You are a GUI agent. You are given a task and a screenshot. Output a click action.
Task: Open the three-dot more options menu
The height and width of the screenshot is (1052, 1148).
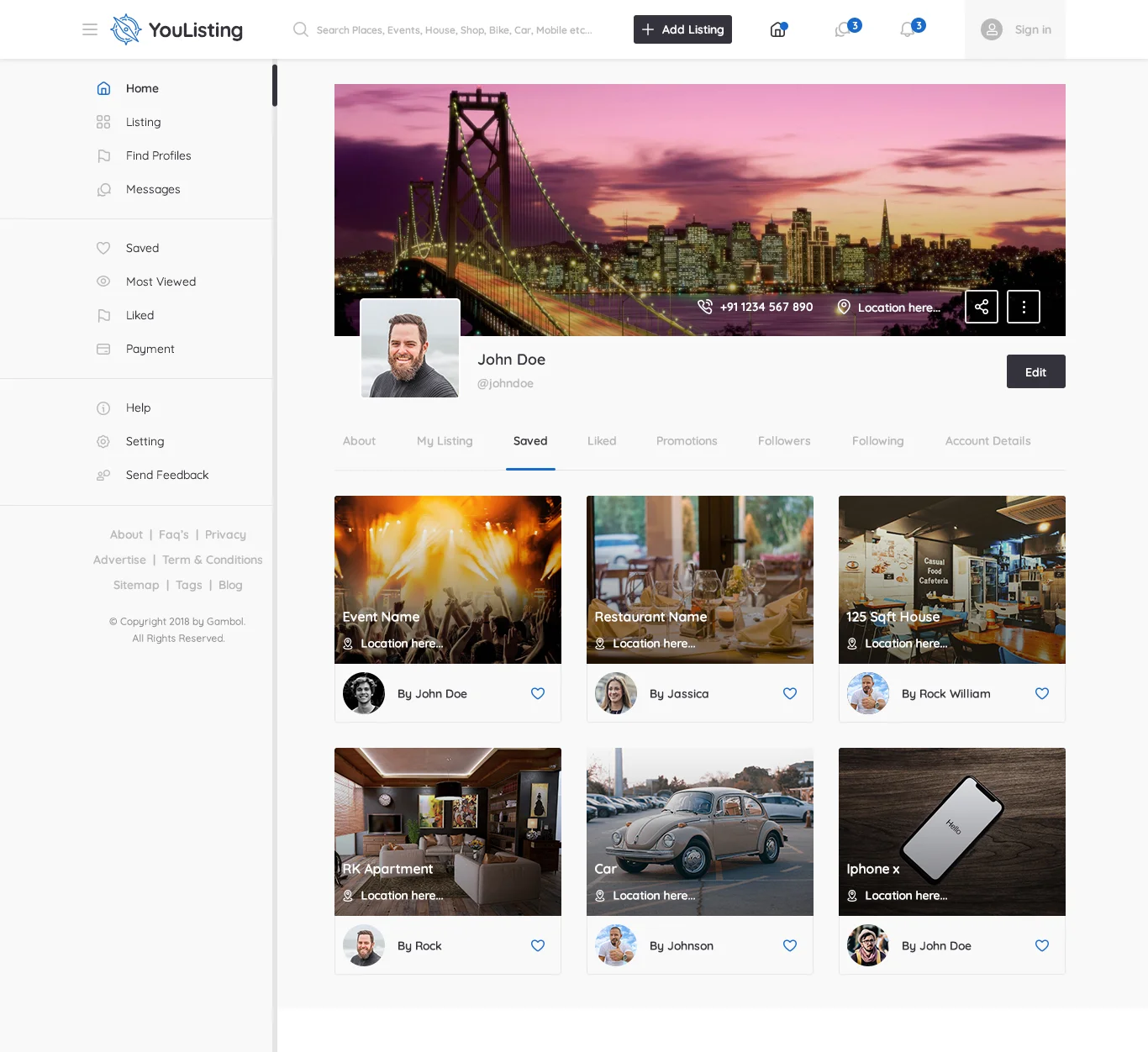coord(1024,307)
